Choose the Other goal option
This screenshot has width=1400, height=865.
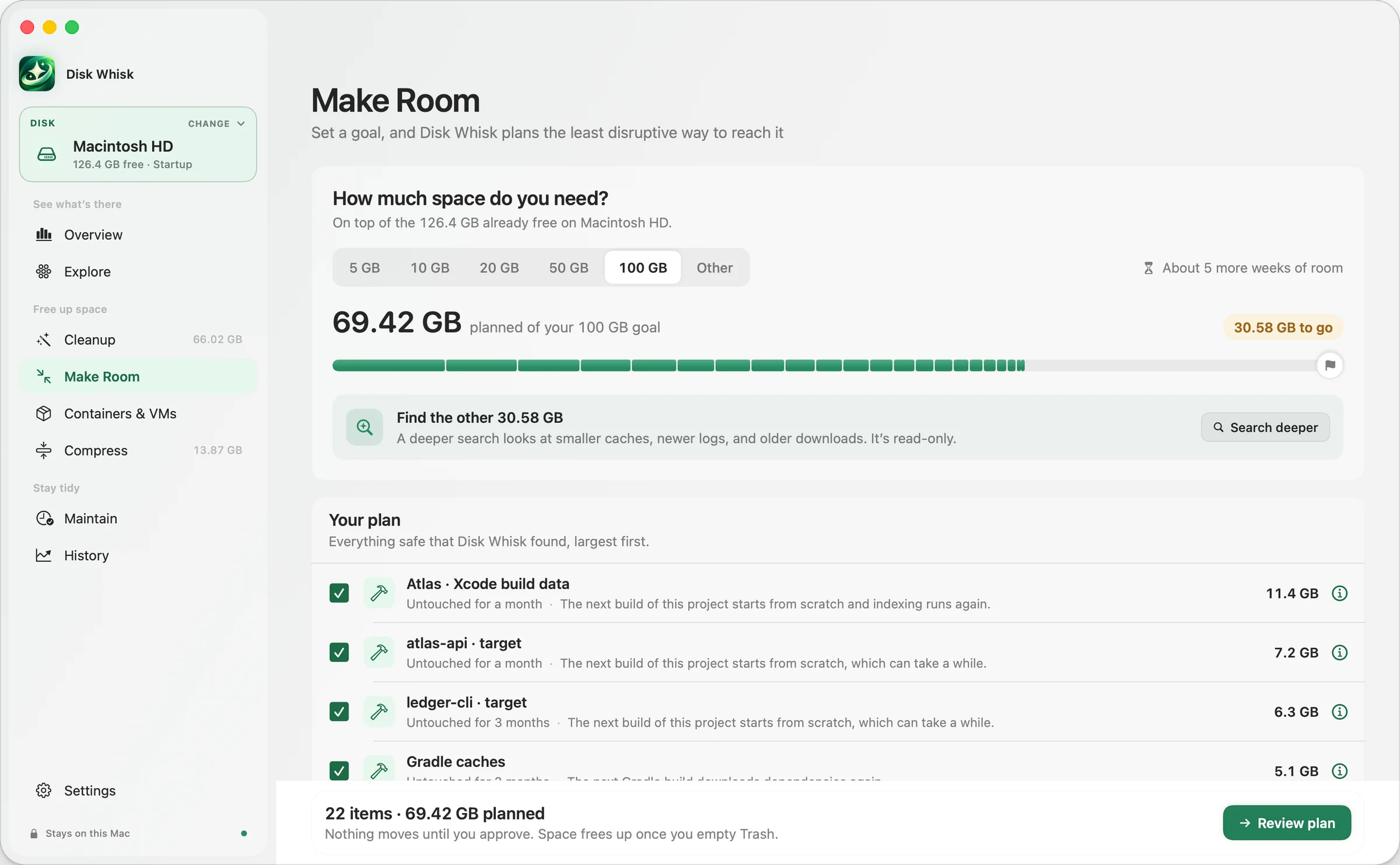[x=715, y=268]
